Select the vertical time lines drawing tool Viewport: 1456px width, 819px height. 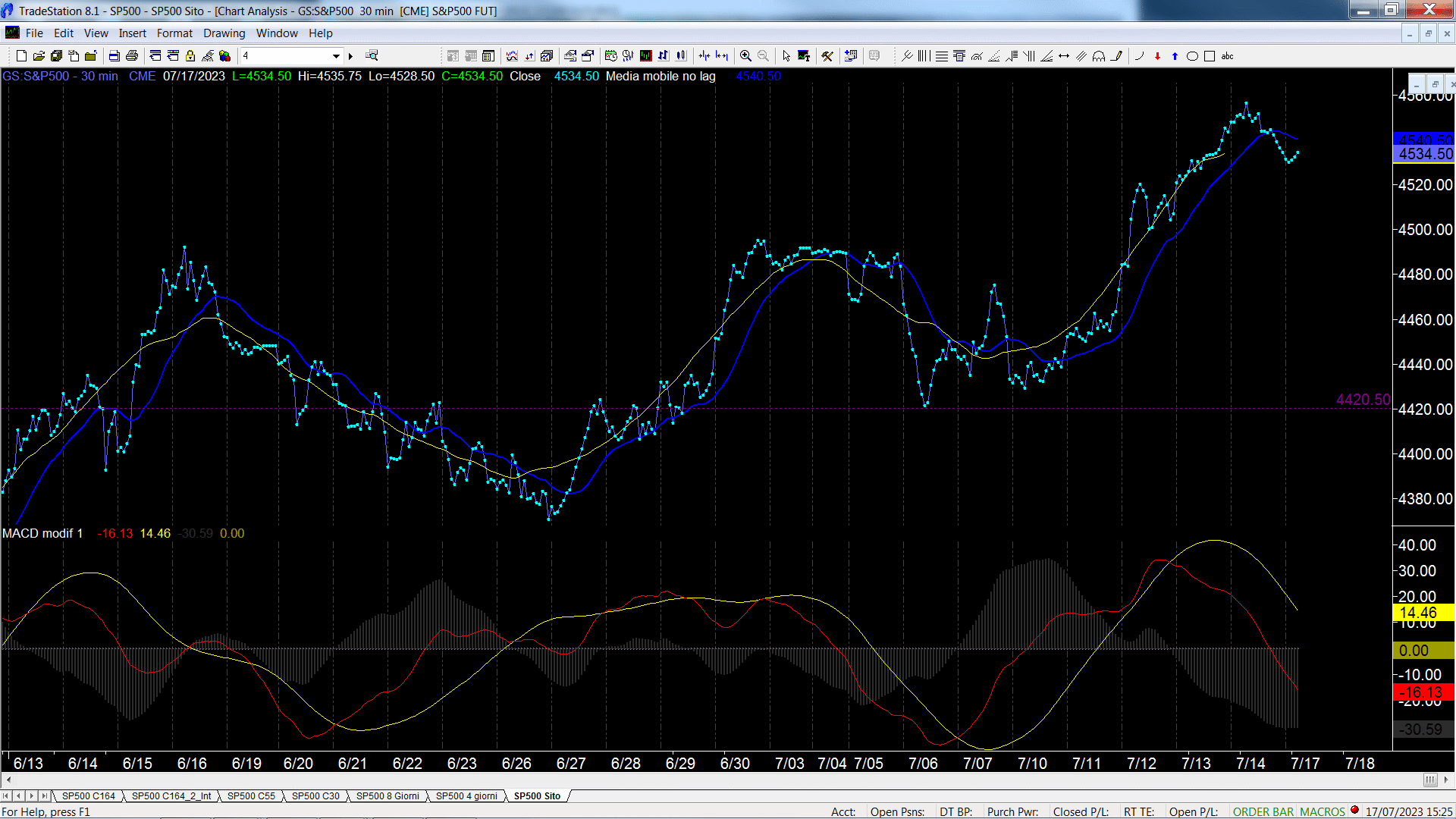pos(924,56)
